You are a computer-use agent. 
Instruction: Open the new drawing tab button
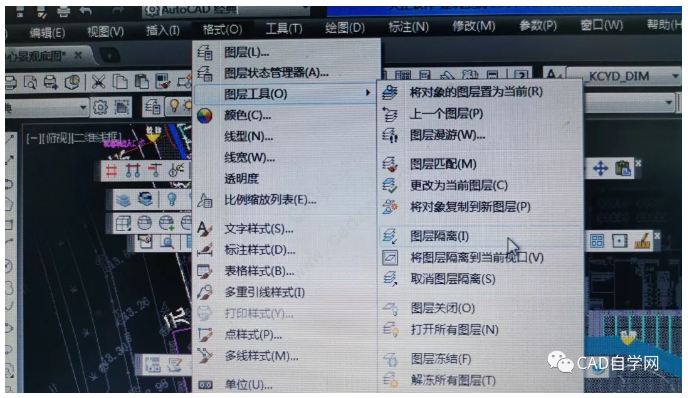point(110,55)
